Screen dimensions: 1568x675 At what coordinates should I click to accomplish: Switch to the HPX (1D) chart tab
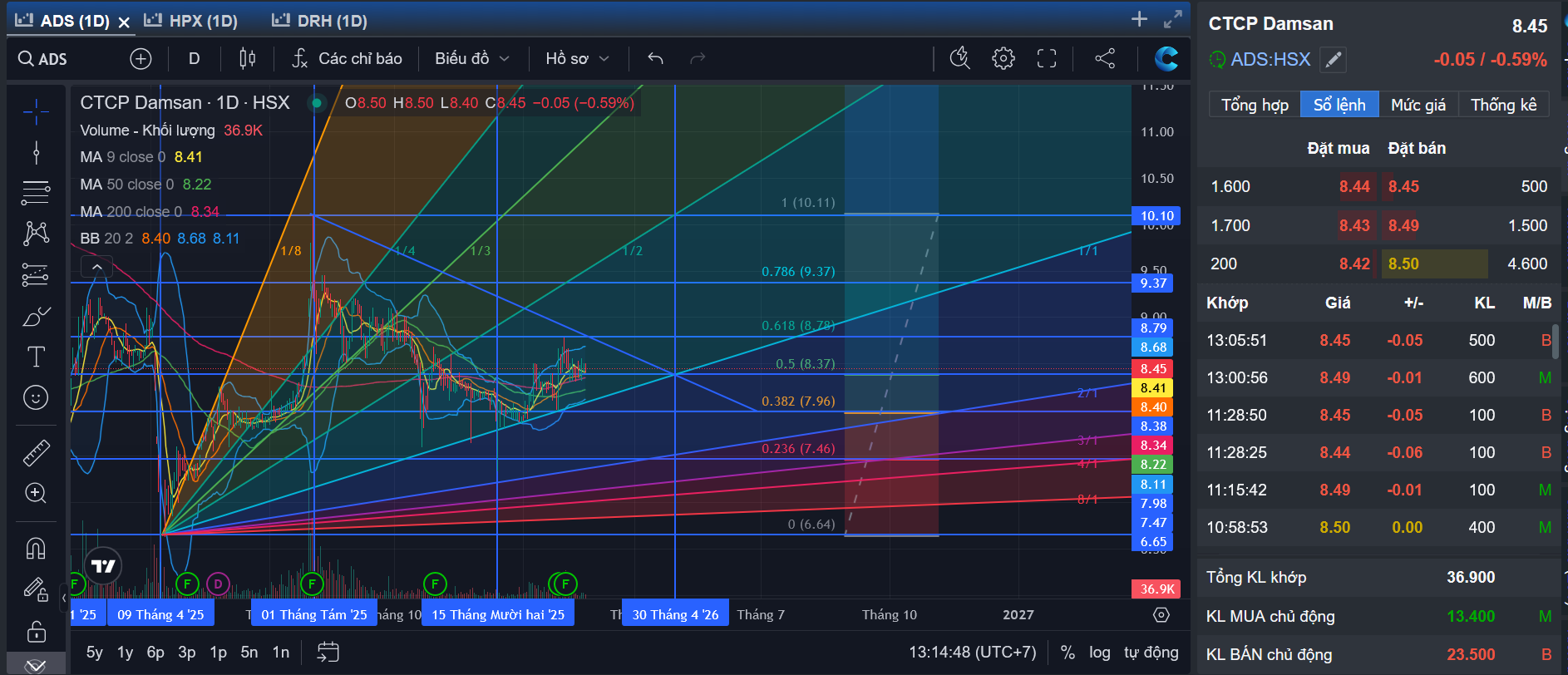(x=191, y=21)
